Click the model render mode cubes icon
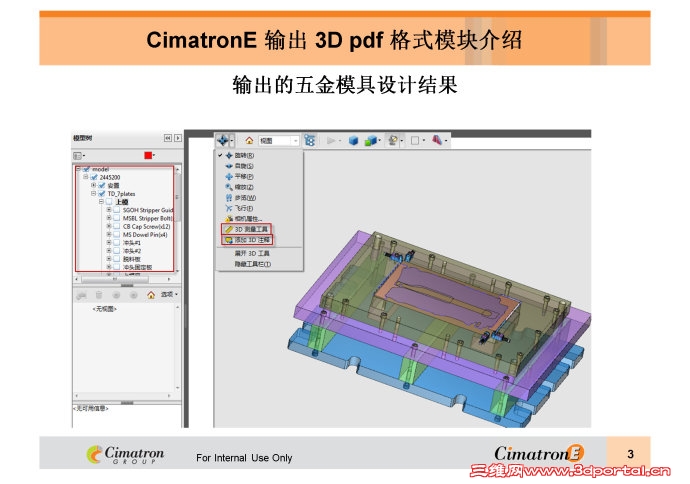Image resolution: width=690 pixels, height=484 pixels. (x=371, y=140)
